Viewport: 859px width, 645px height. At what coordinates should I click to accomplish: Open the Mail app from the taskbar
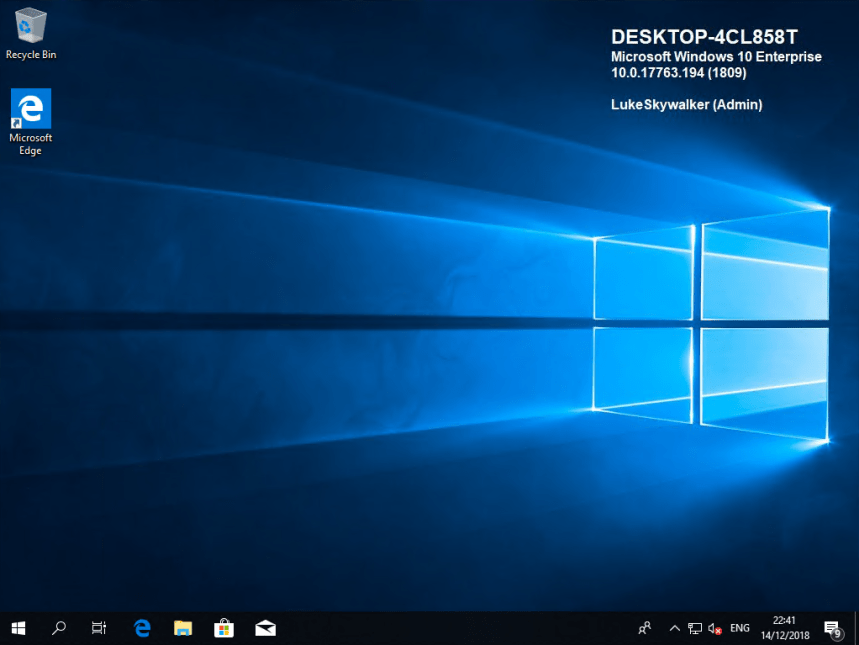265,628
